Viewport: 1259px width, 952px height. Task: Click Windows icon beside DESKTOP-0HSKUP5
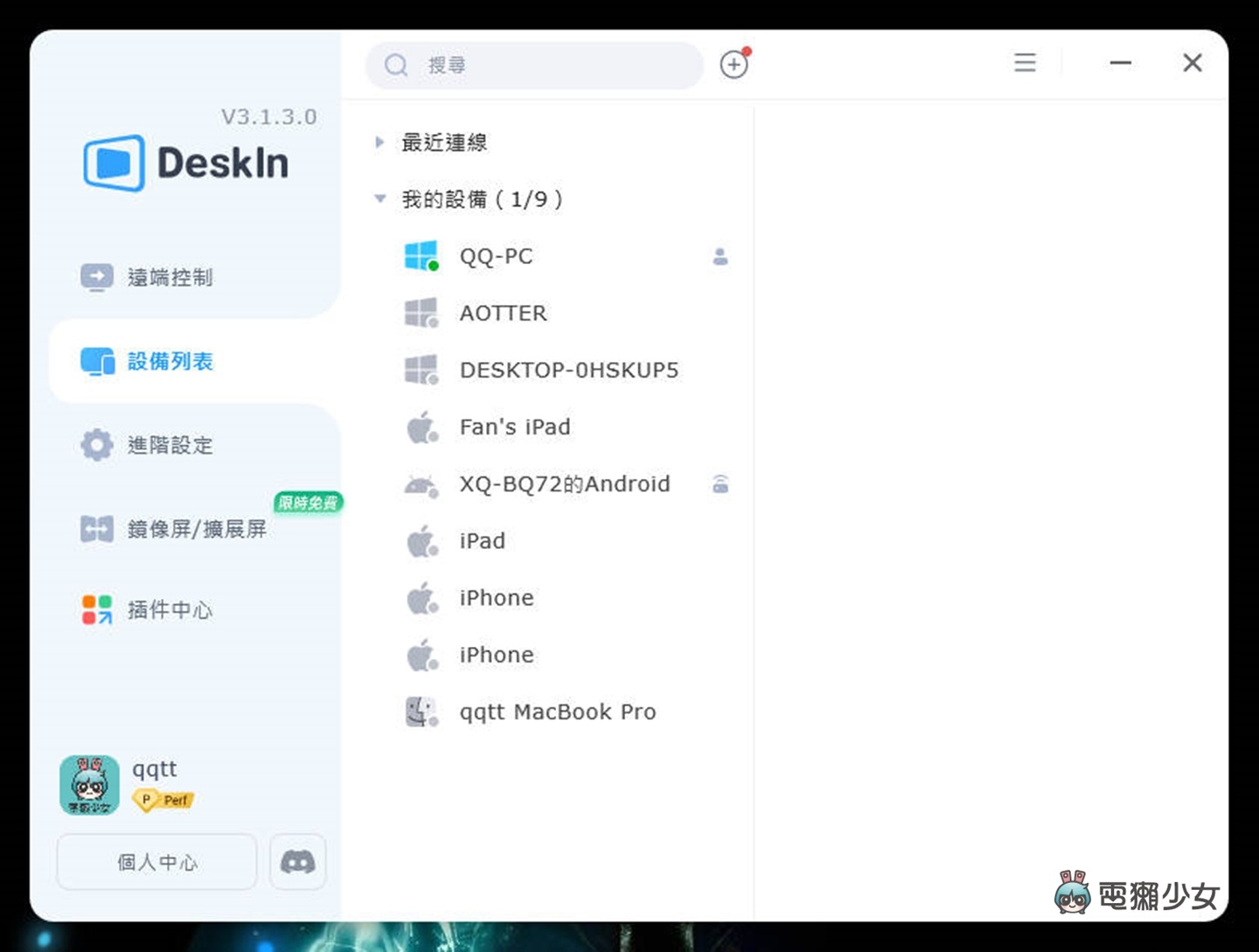(x=421, y=370)
